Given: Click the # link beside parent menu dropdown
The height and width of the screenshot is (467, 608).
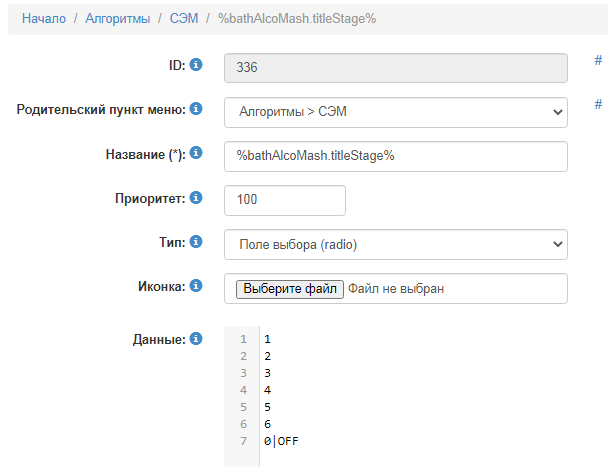Looking at the screenshot, I should pos(598,104).
